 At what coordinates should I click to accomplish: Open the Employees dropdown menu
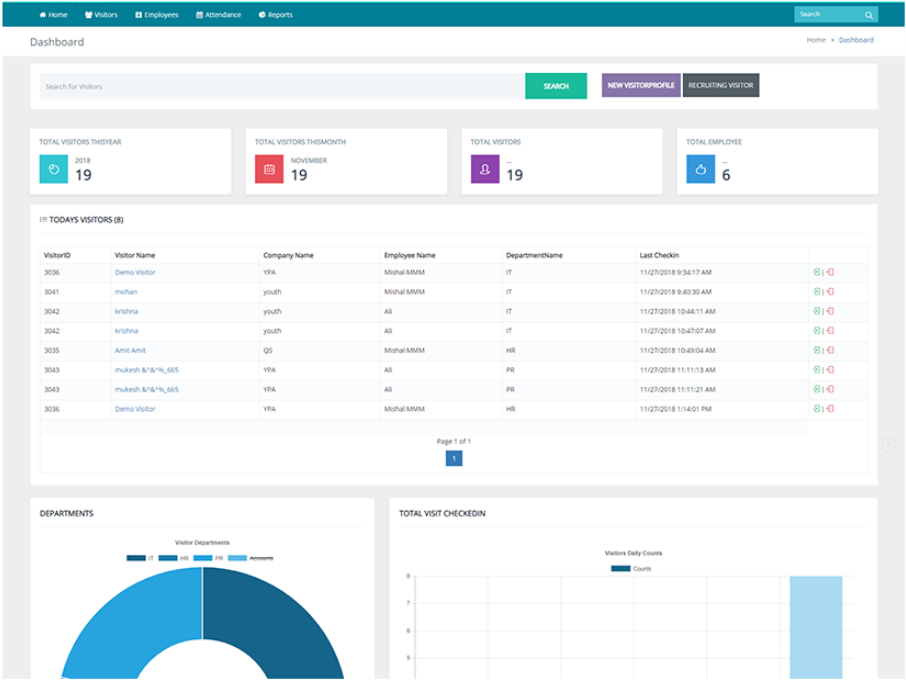pos(161,14)
